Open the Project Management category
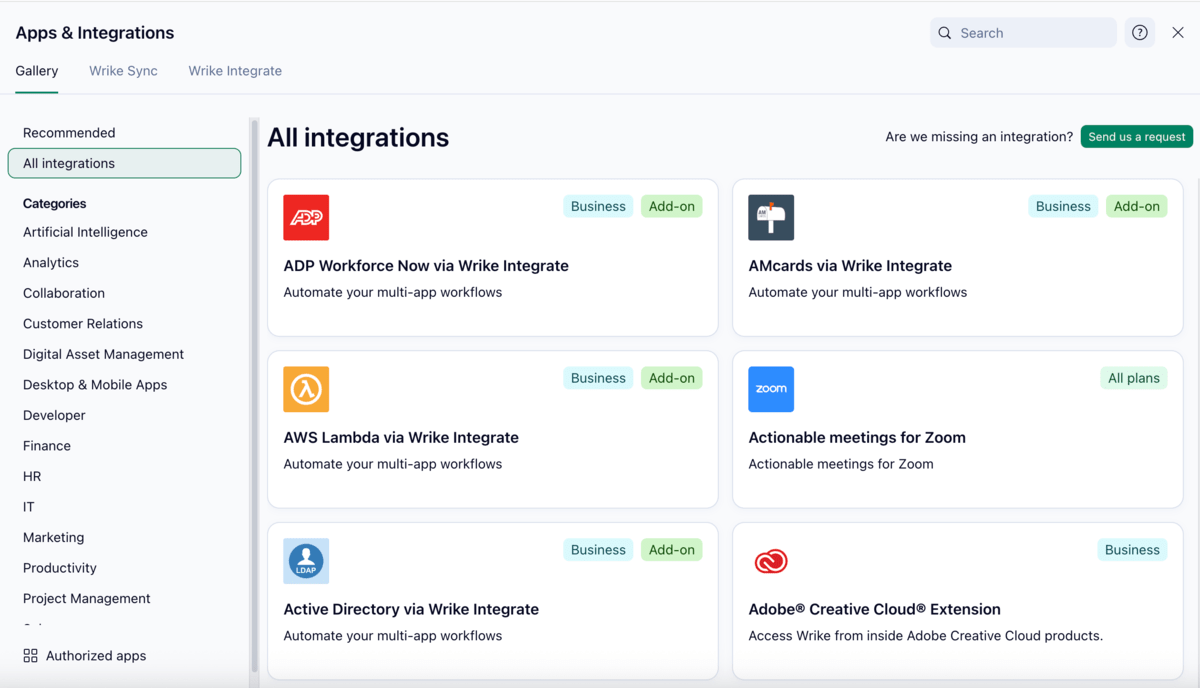The image size is (1200, 688). click(86, 598)
